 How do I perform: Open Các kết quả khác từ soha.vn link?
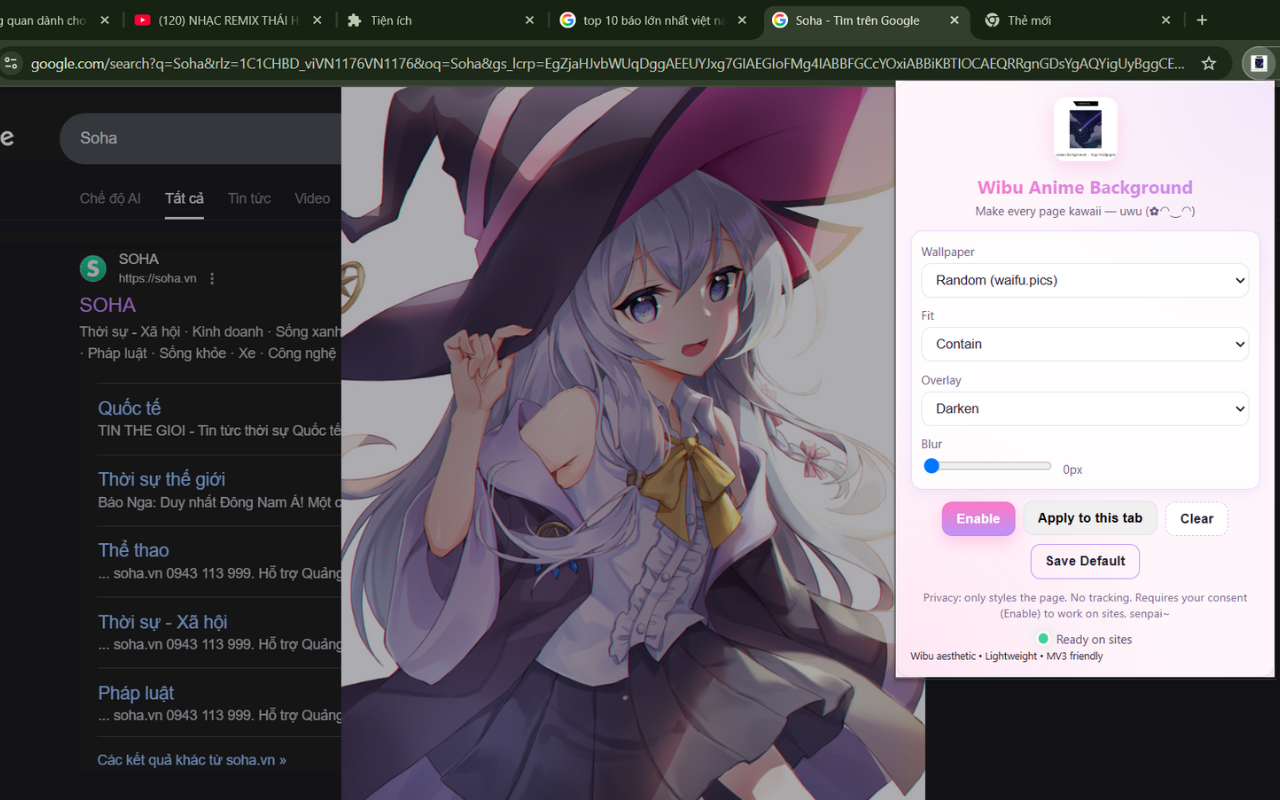click(x=192, y=759)
